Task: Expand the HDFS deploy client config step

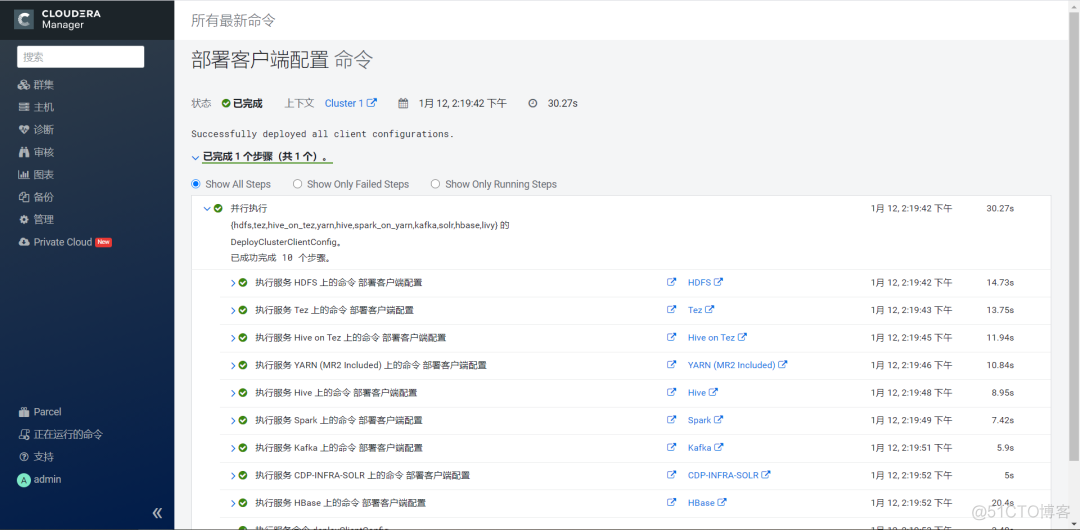Action: coord(233,283)
